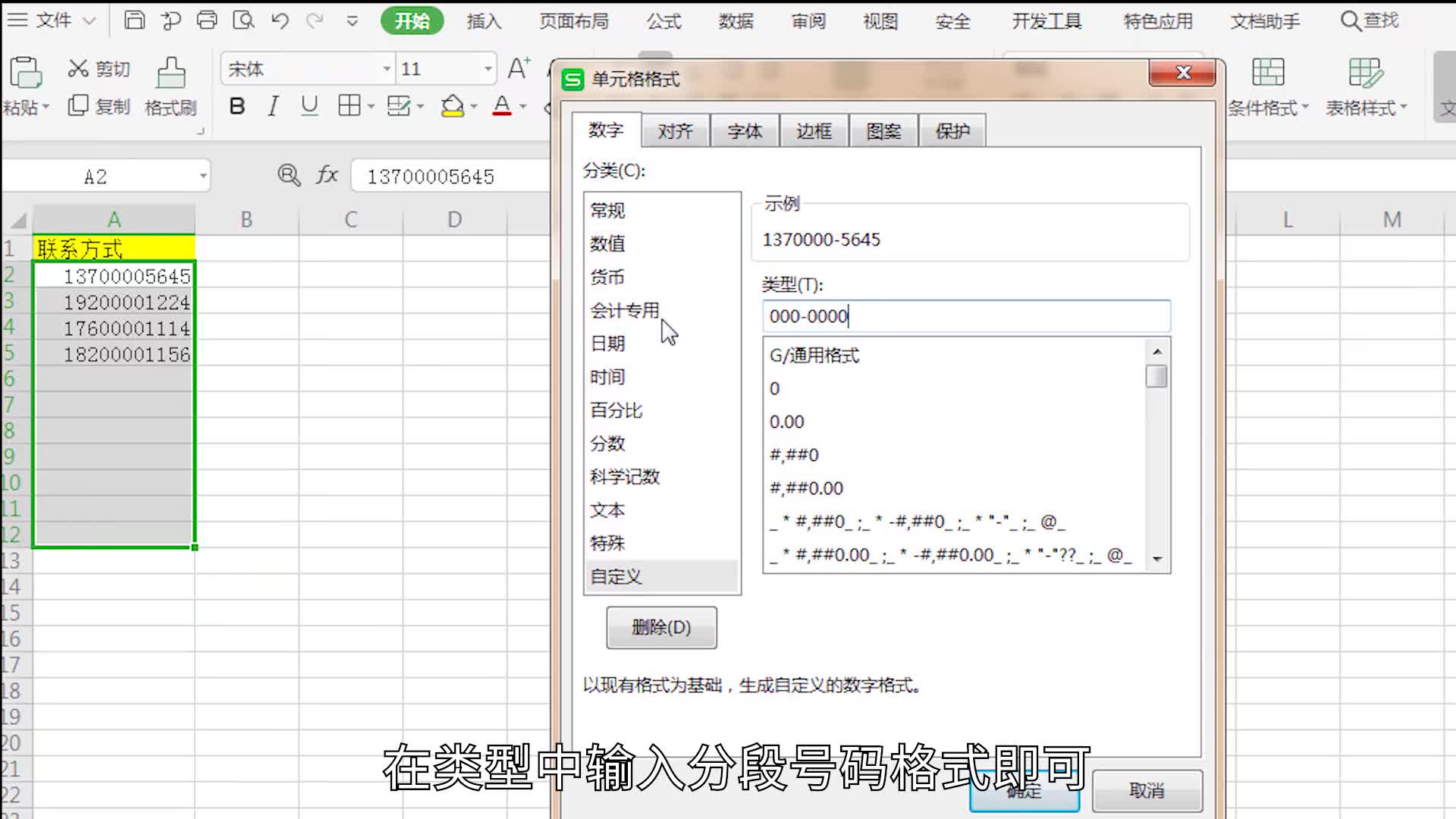The height and width of the screenshot is (819, 1456).
Task: Switch to the Border tab in dialog
Action: click(814, 131)
